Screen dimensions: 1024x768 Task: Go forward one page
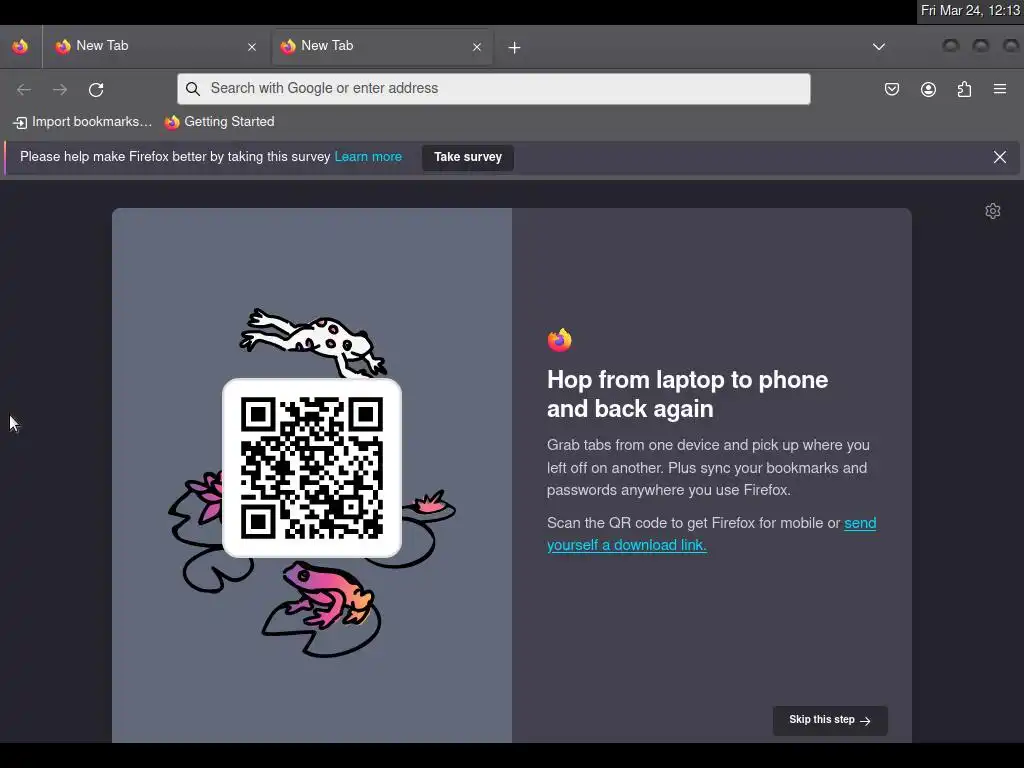coord(60,89)
